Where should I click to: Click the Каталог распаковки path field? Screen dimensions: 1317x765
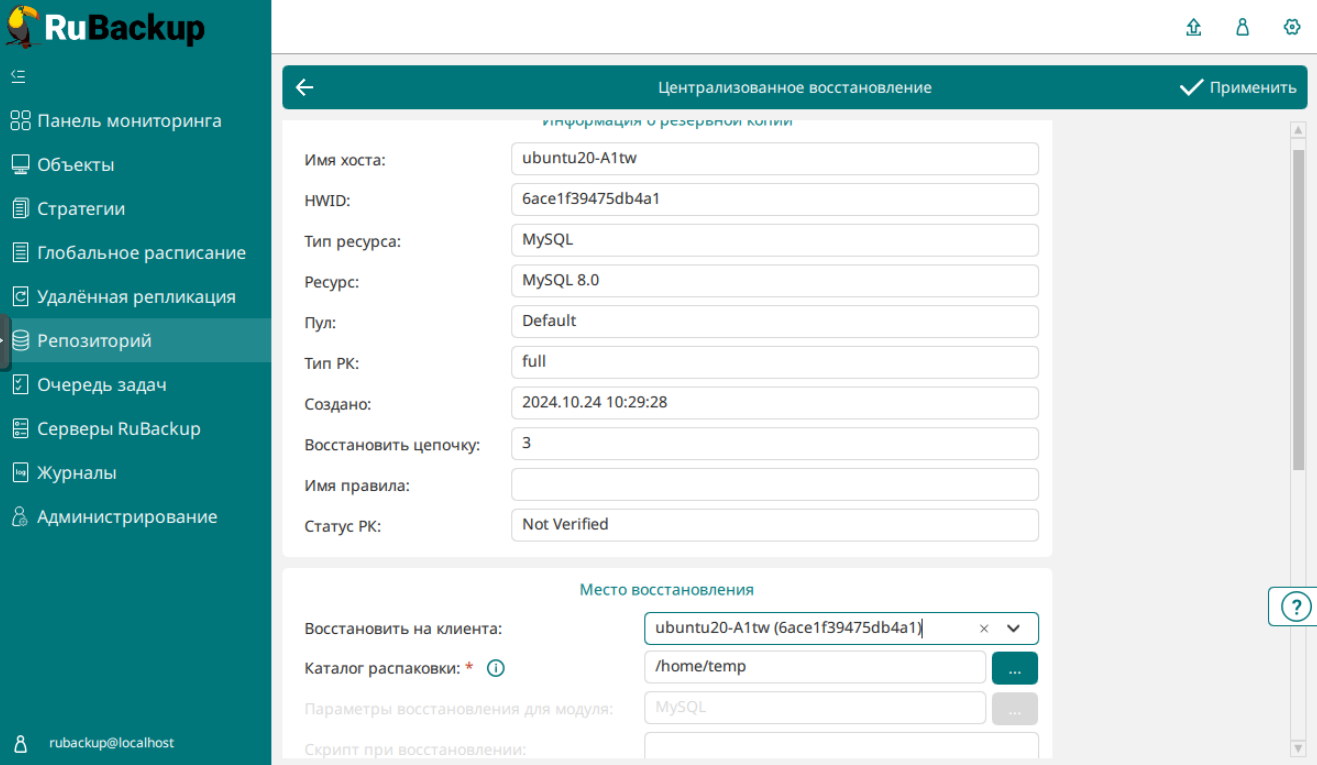pos(814,667)
